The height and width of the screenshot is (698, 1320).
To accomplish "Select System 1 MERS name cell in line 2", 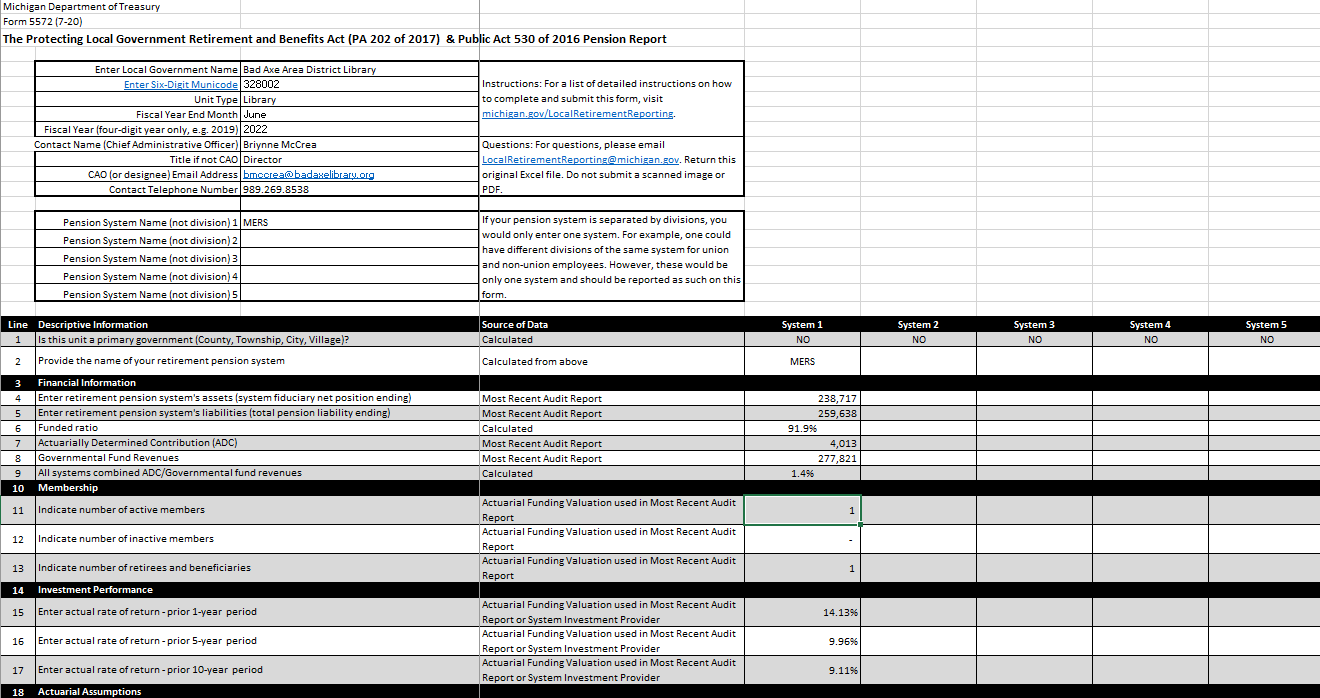I will coord(802,361).
